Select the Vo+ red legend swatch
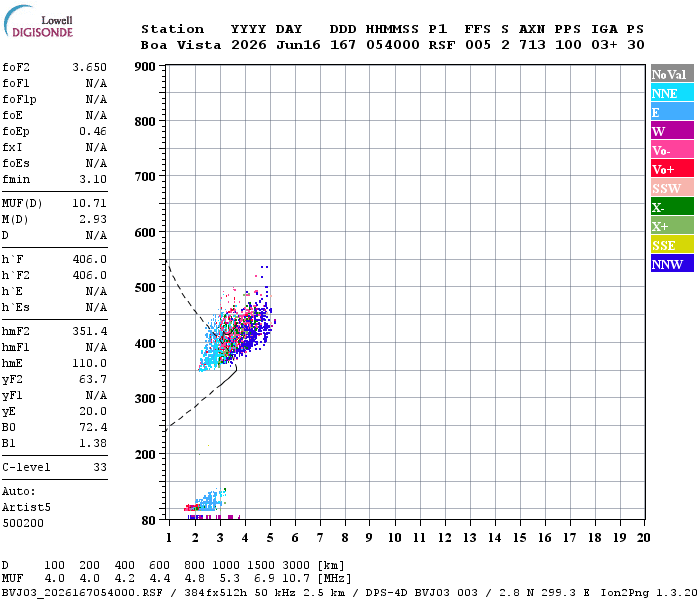The width and height of the screenshot is (700, 600). coord(672,168)
